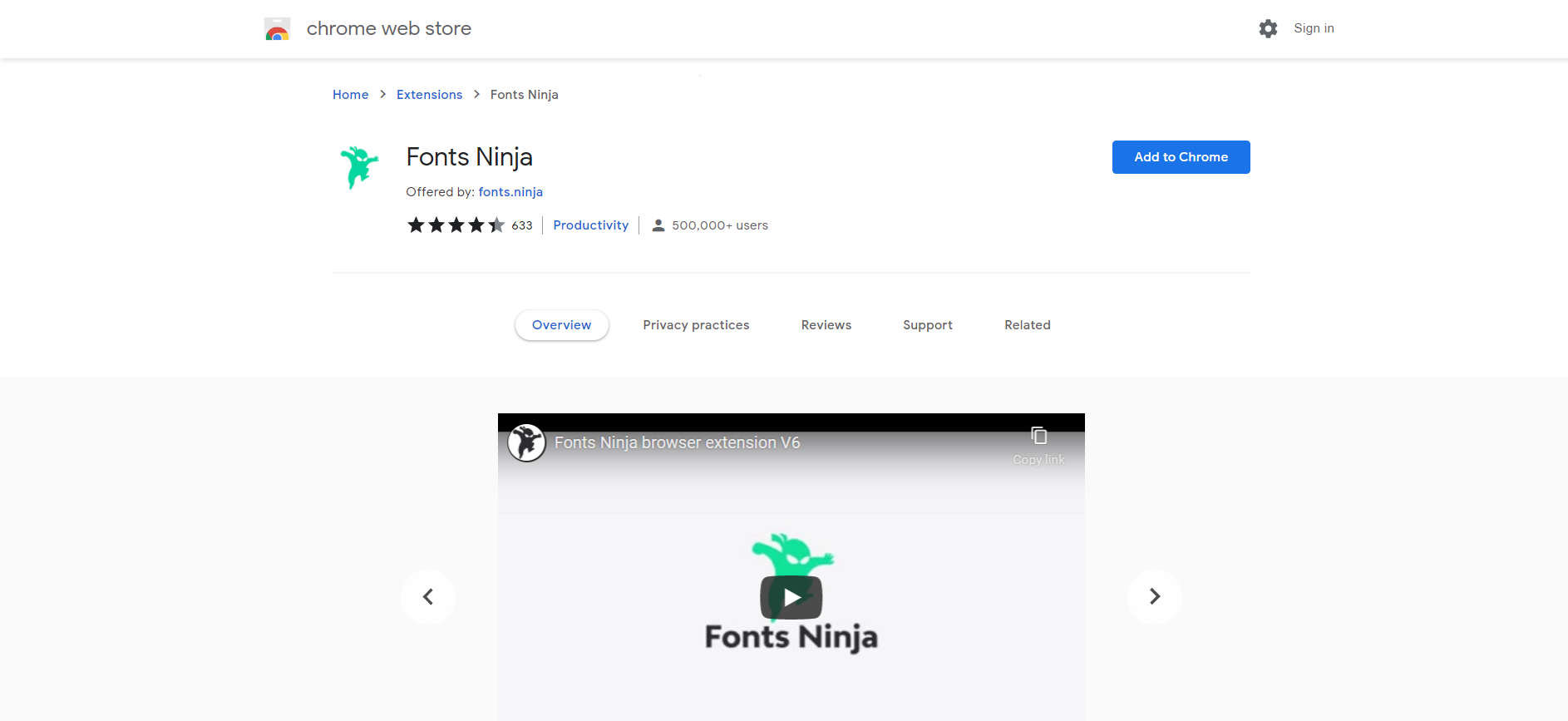Click the Add to Chrome button
The height and width of the screenshot is (721, 1568).
(x=1181, y=157)
